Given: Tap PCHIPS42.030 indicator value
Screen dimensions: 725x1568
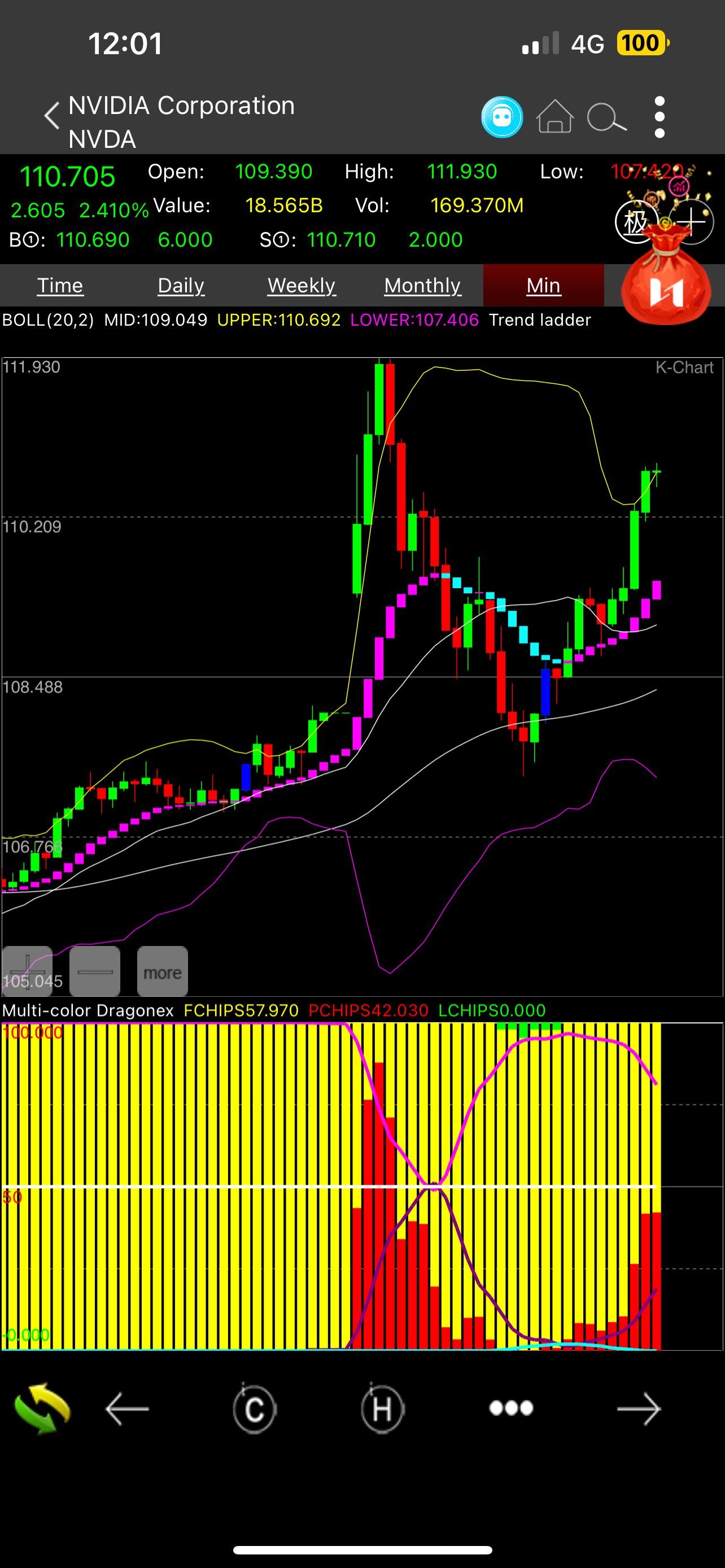Looking at the screenshot, I should click(x=368, y=1011).
